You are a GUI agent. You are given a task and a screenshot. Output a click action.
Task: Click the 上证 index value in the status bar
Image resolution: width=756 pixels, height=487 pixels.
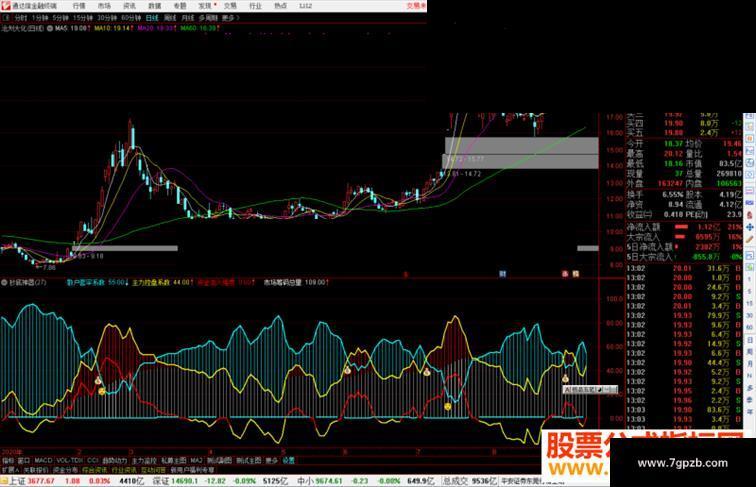click(x=41, y=481)
